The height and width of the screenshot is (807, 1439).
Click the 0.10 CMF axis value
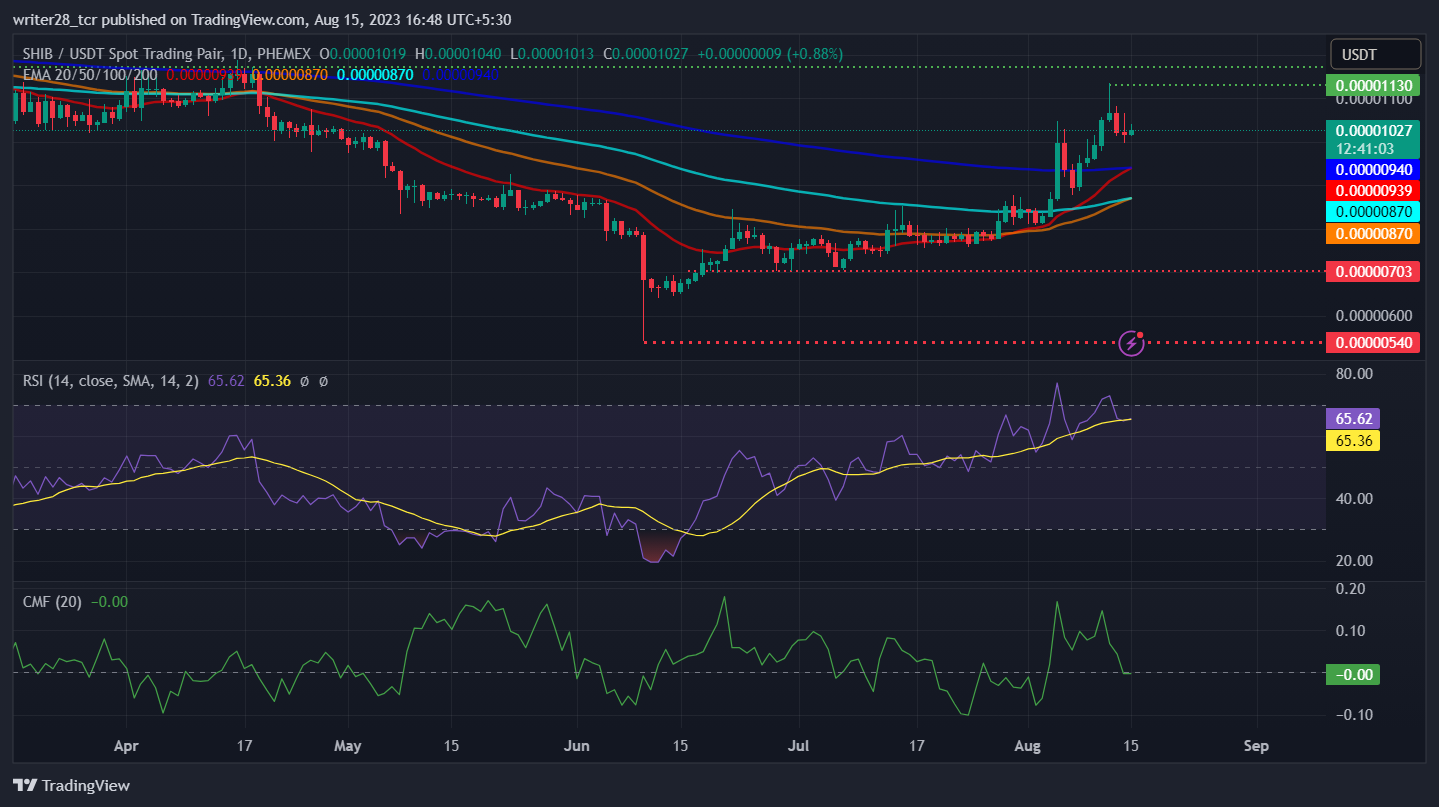tap(1351, 630)
